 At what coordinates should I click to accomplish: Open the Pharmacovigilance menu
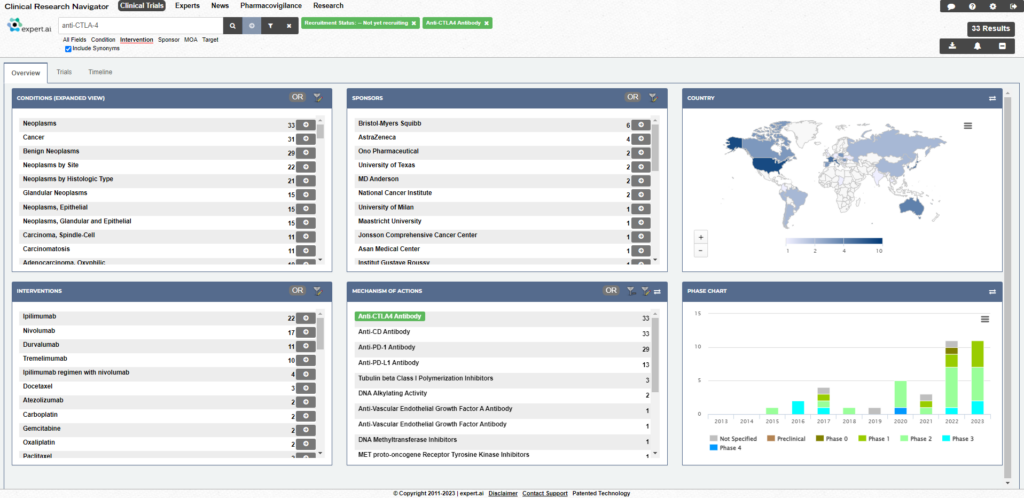click(271, 6)
